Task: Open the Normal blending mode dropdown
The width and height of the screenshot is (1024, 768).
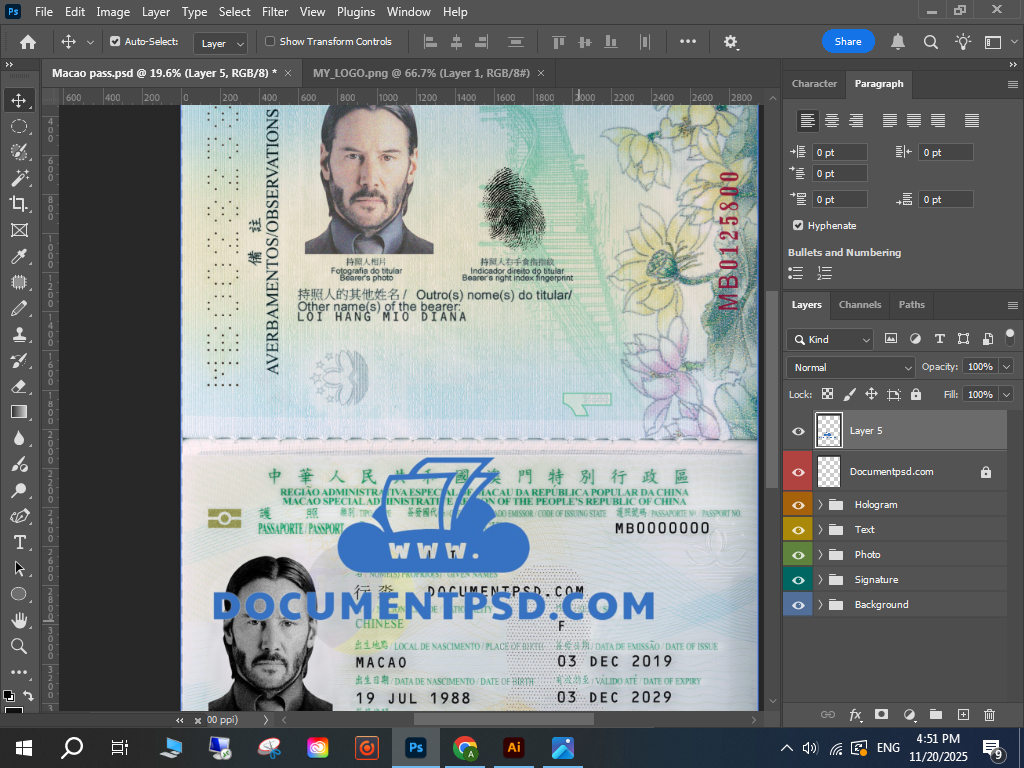Action: click(850, 367)
